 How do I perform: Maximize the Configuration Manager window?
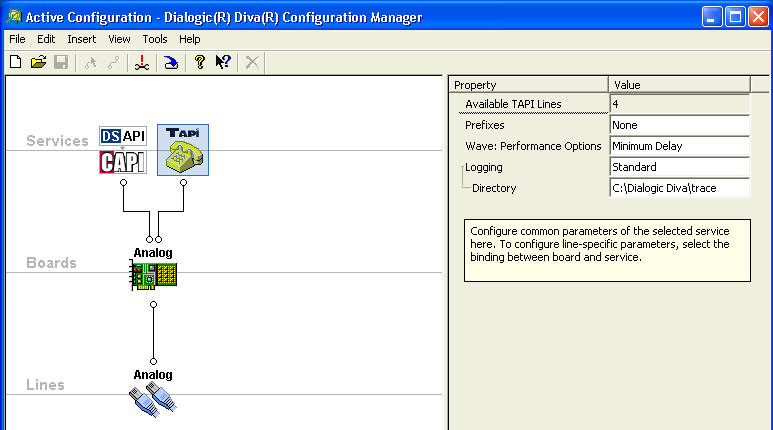(735, 17)
